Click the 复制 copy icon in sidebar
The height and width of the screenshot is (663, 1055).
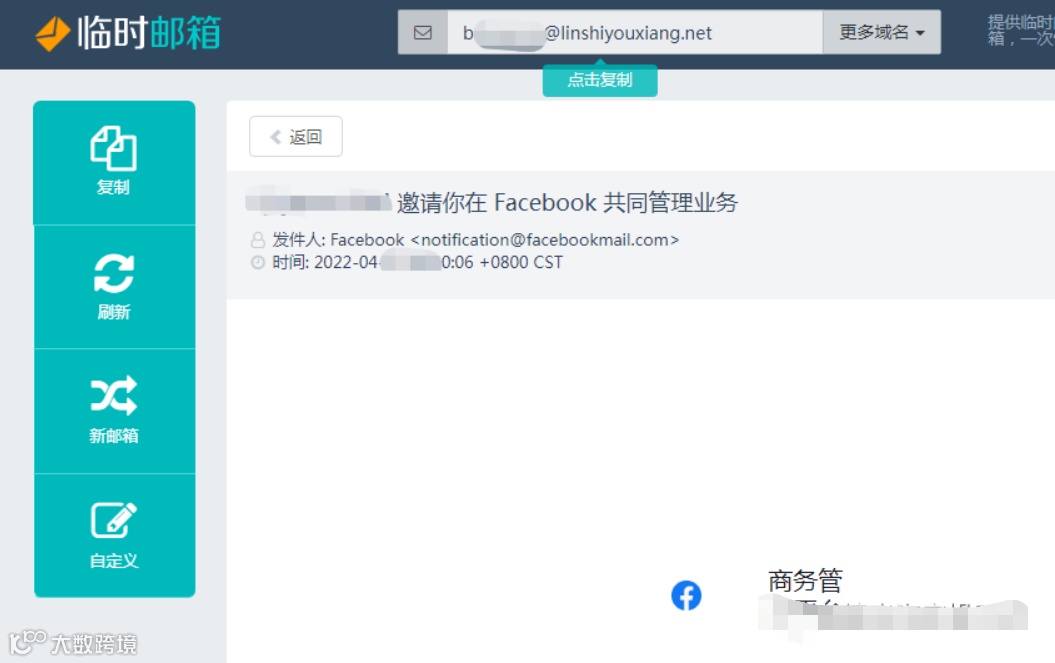113,148
